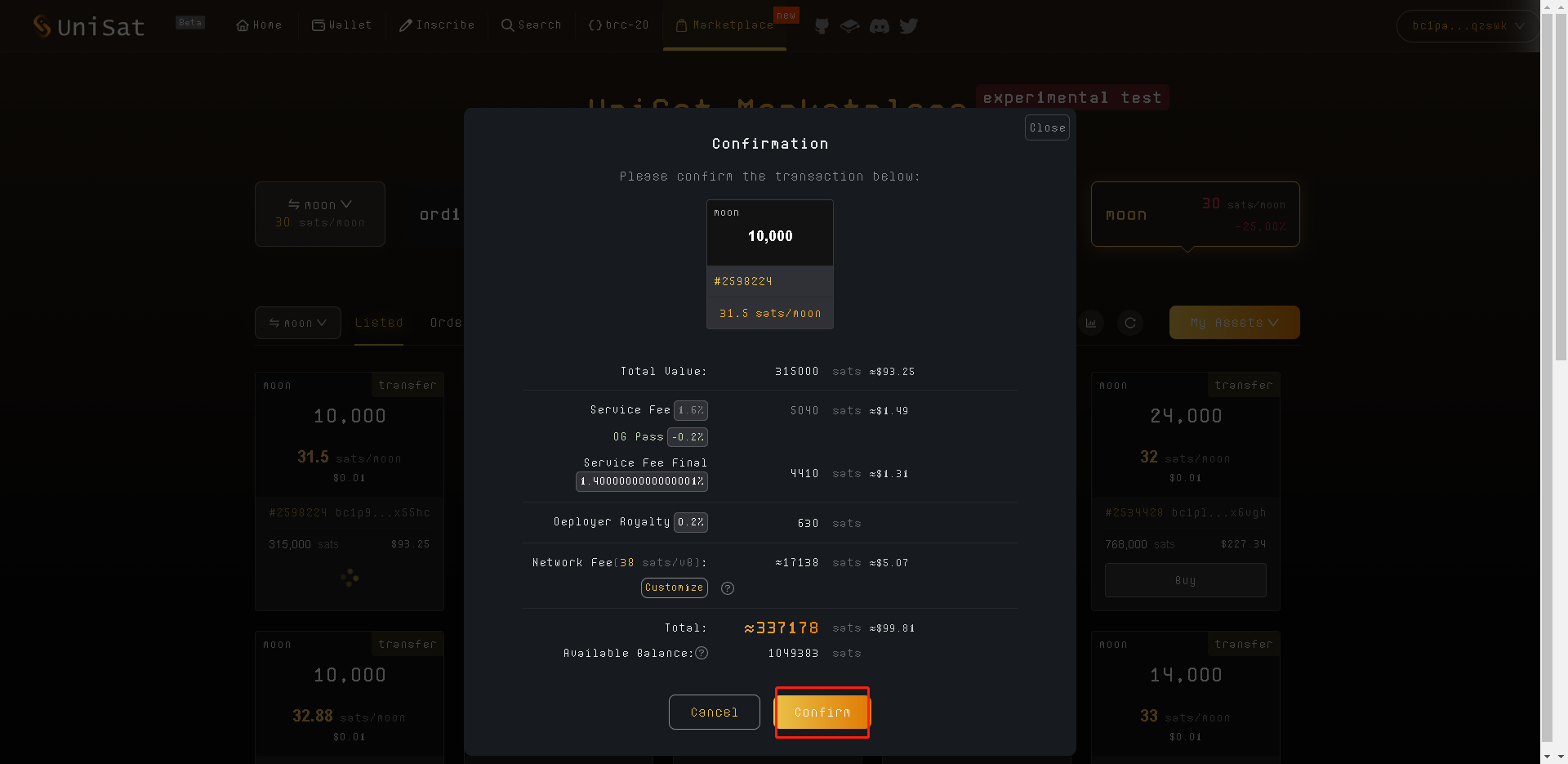Expand the My Assets dropdown

click(x=1235, y=323)
